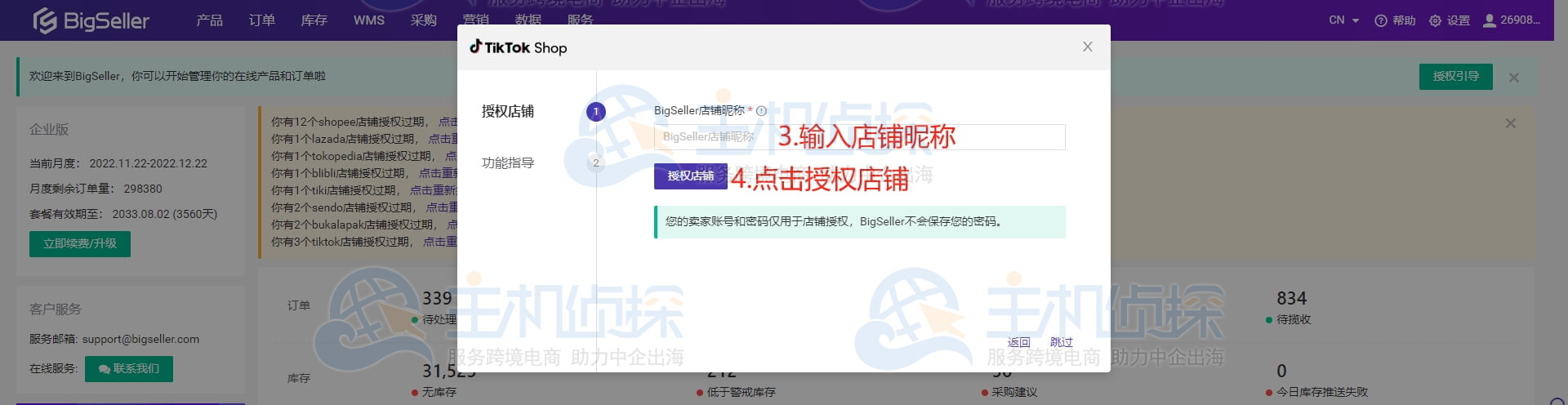This screenshot has height=405, width=1568.
Task: Click the info icon beside BigSeller店铺昵称
Action: tap(761, 111)
